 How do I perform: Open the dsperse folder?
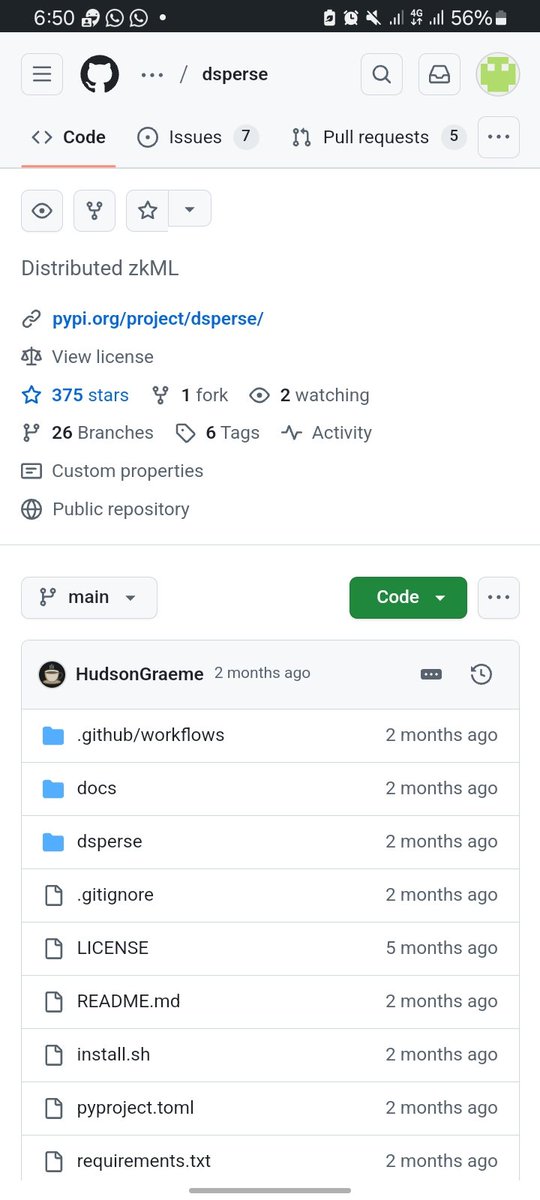click(110, 841)
